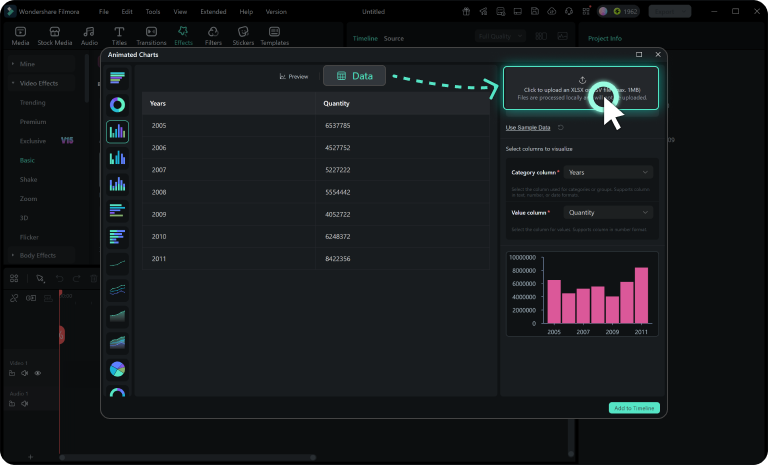Select the horizontal bar chart icon

click(118, 78)
